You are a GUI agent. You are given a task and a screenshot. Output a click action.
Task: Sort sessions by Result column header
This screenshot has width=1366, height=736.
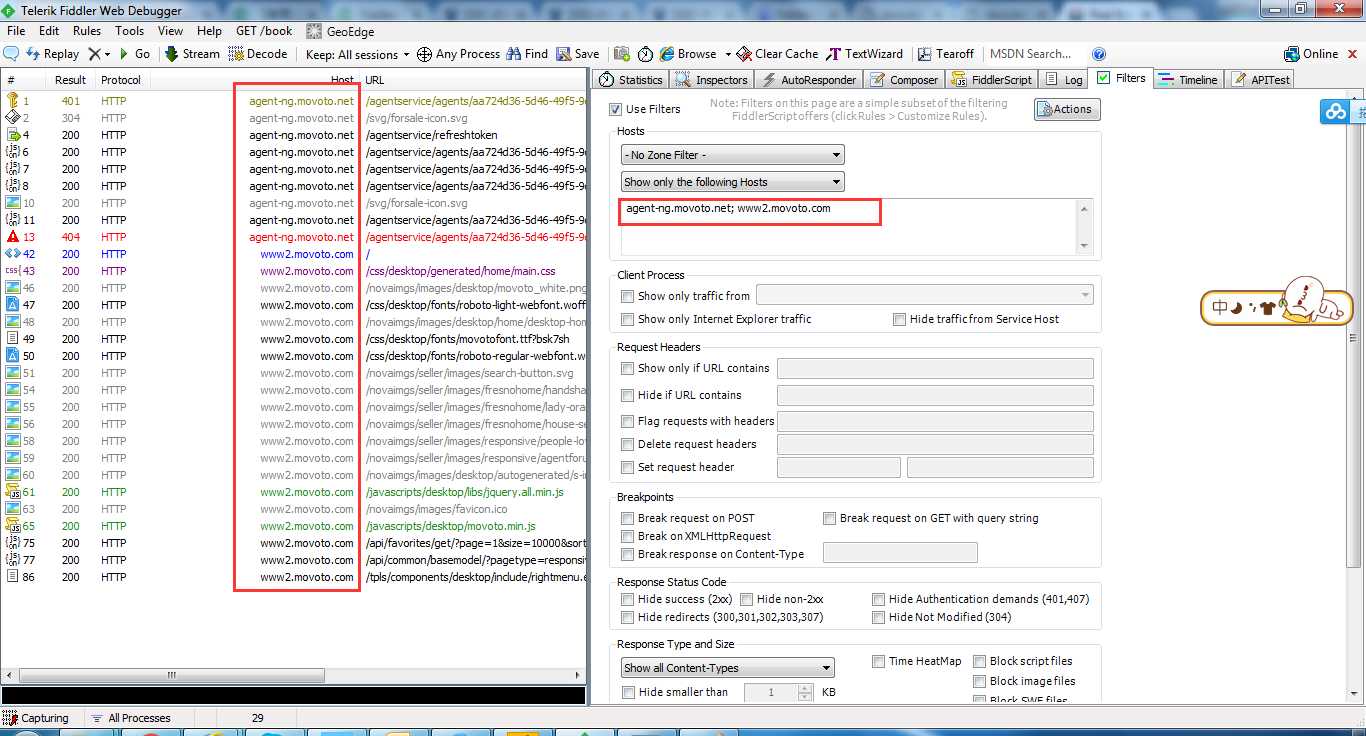pos(71,79)
